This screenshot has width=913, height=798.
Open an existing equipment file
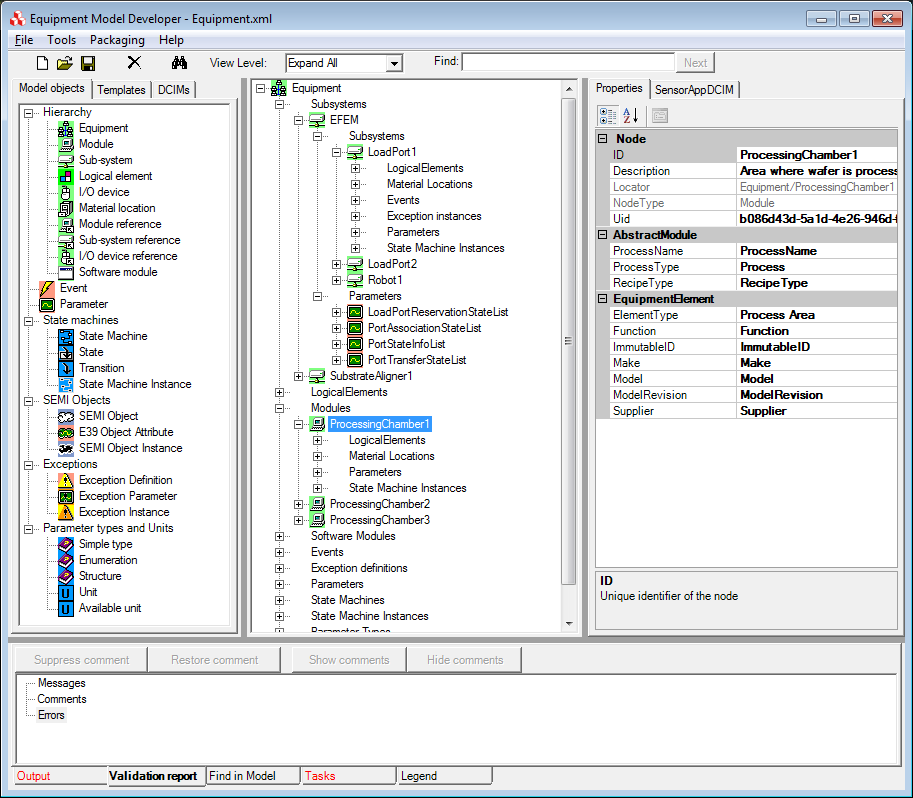click(64, 61)
